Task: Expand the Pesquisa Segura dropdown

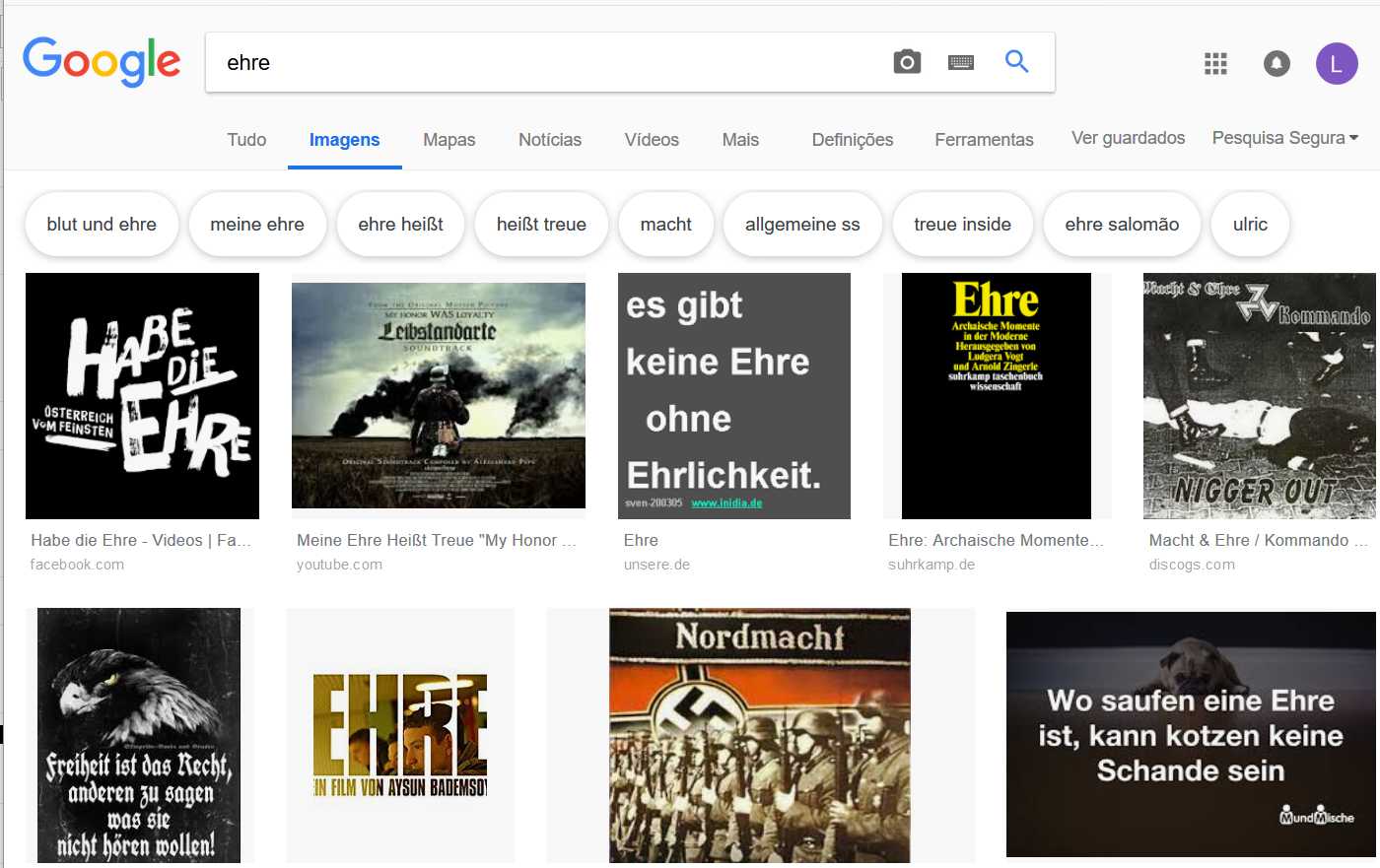Action: (1285, 138)
